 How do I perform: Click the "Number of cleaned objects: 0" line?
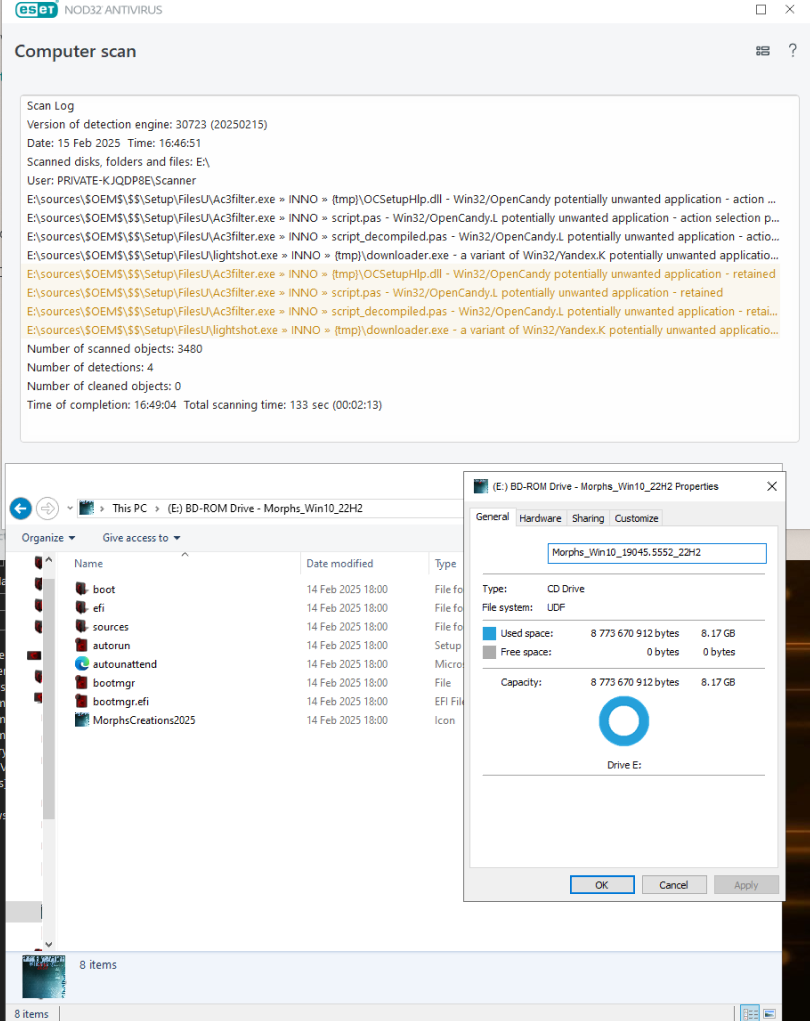coord(104,386)
